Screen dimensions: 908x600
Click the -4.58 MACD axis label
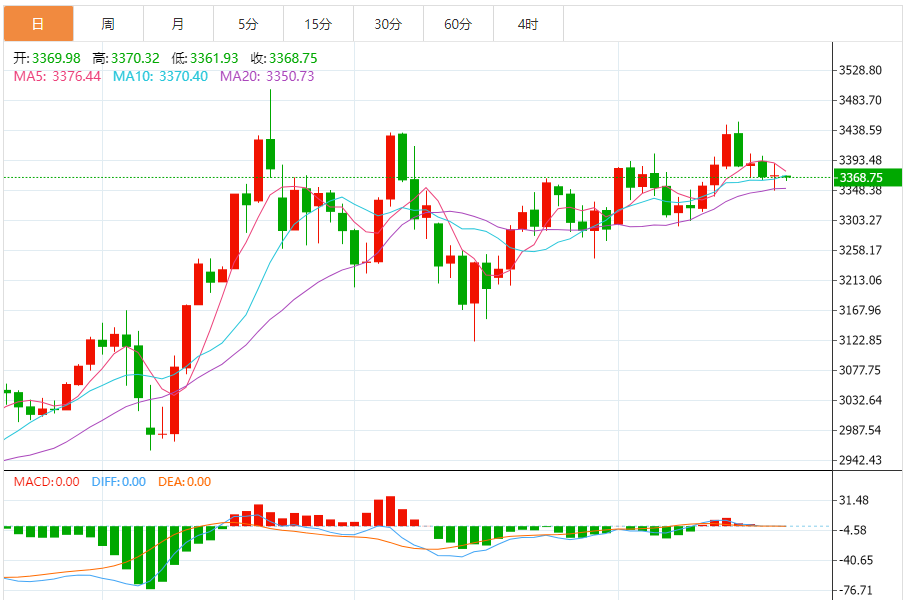852,531
